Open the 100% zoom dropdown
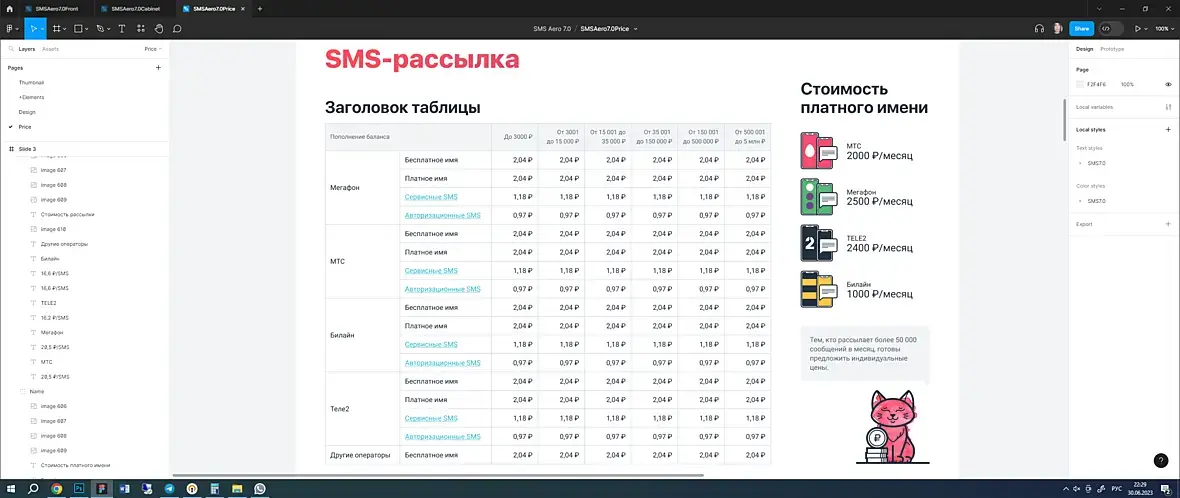Screen dimensions: 1180x498 tap(1163, 29)
